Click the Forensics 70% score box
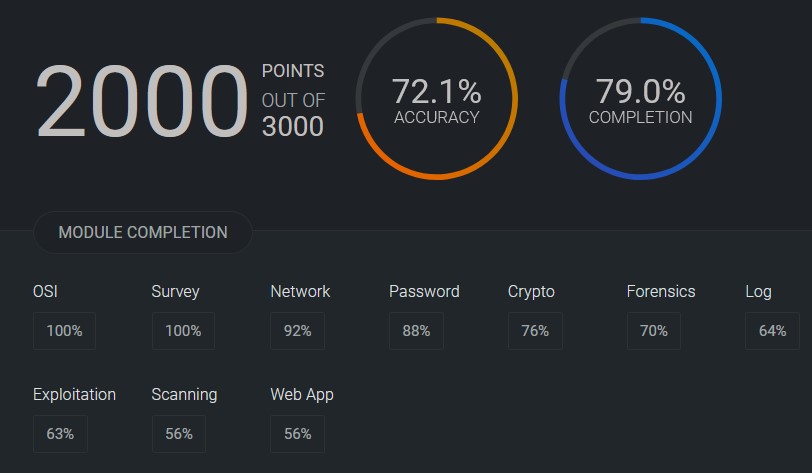The height and width of the screenshot is (473, 812). pos(654,331)
